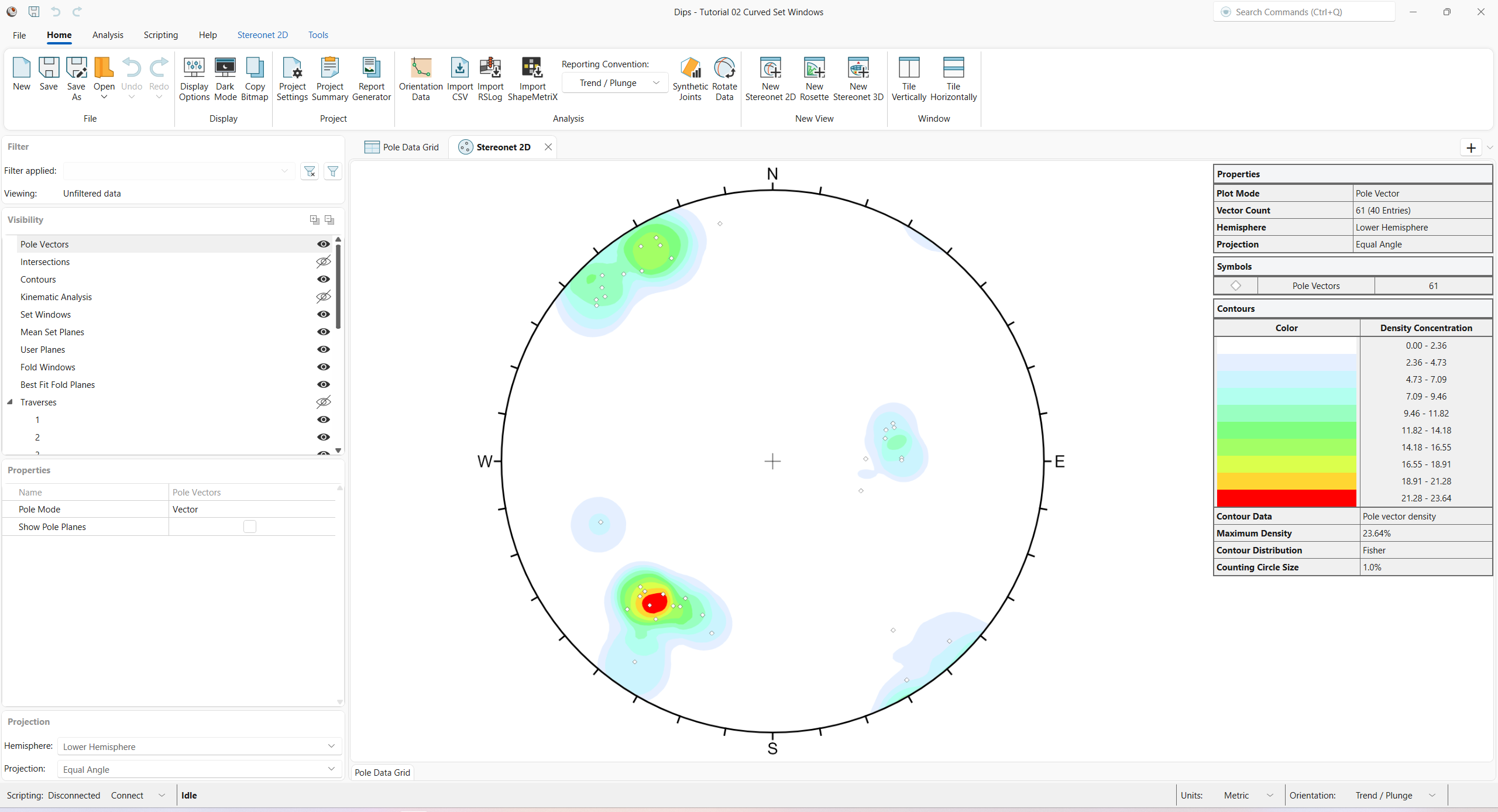Create a New project file
Viewport: 1498px width, 812px height.
coord(21,78)
